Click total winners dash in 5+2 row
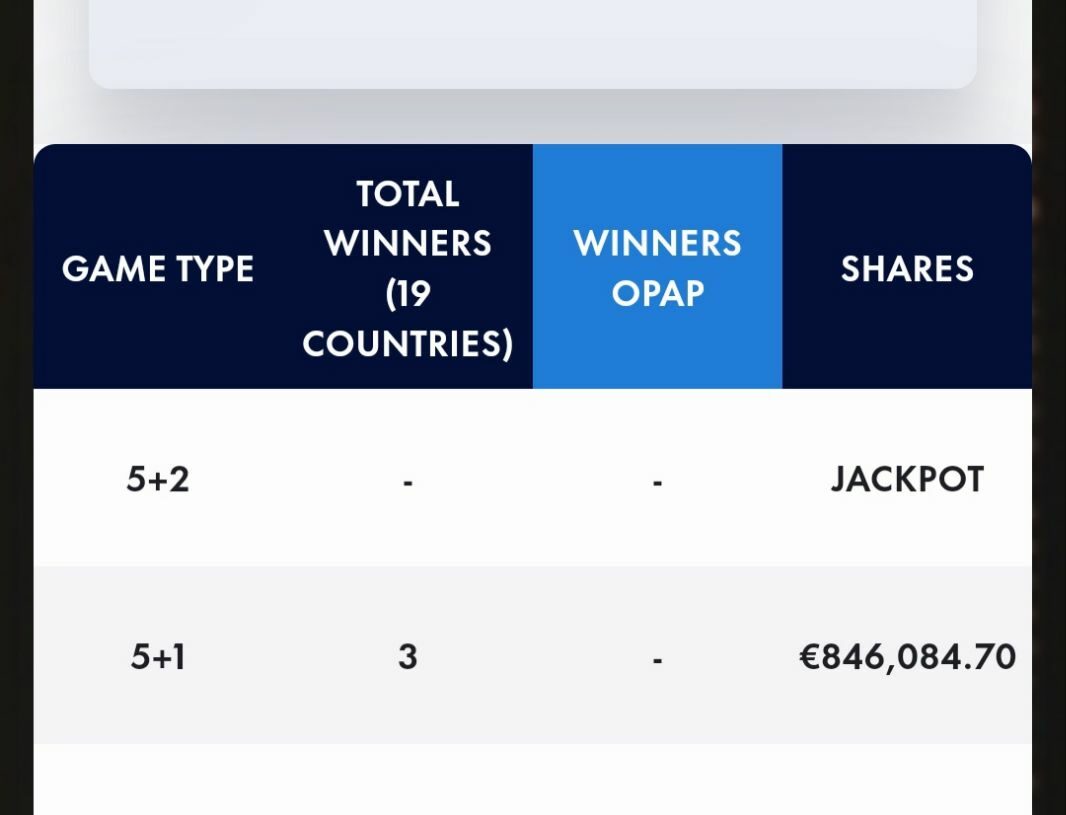This screenshot has height=815, width=1066. coord(408,482)
